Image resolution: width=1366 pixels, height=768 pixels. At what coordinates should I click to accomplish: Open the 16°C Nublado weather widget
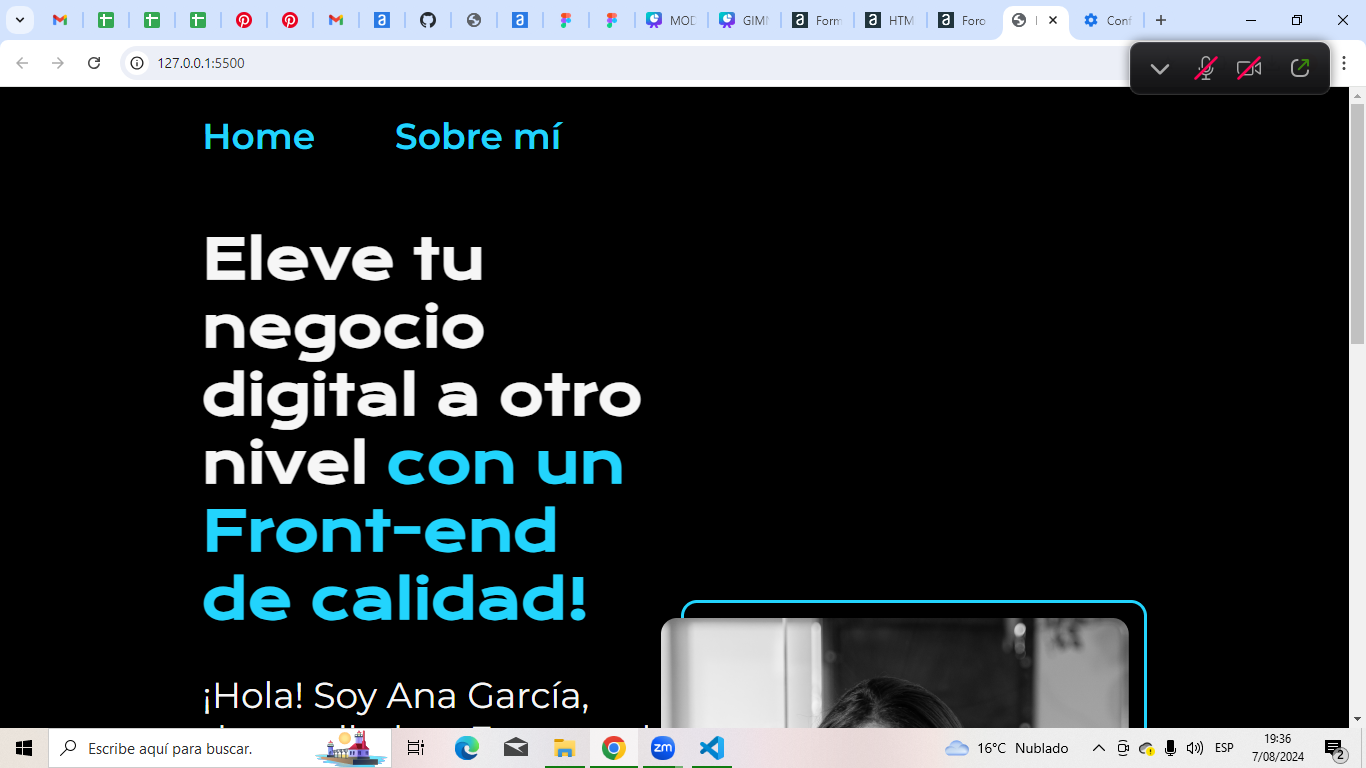[x=1007, y=748]
